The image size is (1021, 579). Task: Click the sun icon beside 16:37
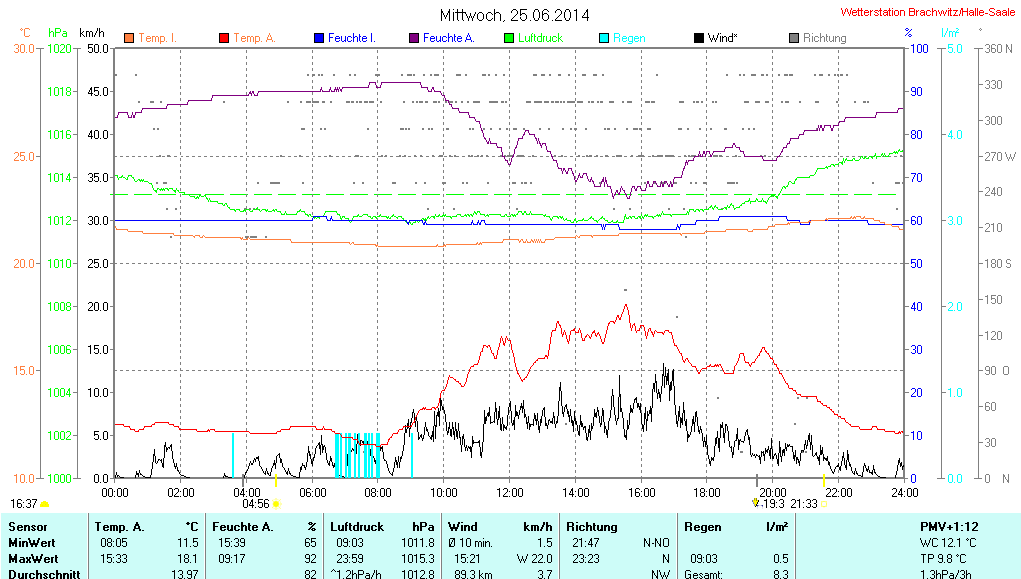click(x=45, y=504)
